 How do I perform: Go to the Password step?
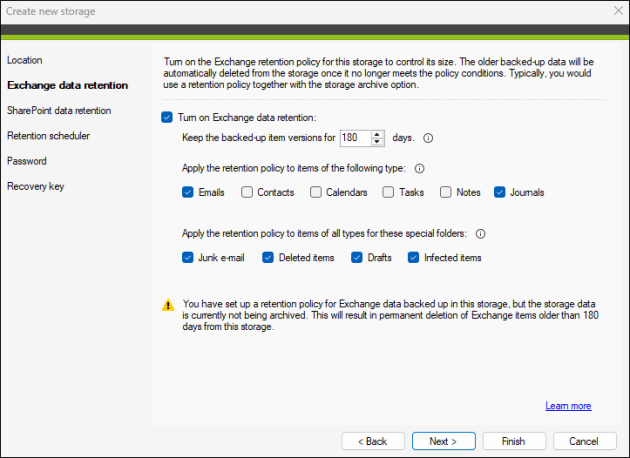27,161
